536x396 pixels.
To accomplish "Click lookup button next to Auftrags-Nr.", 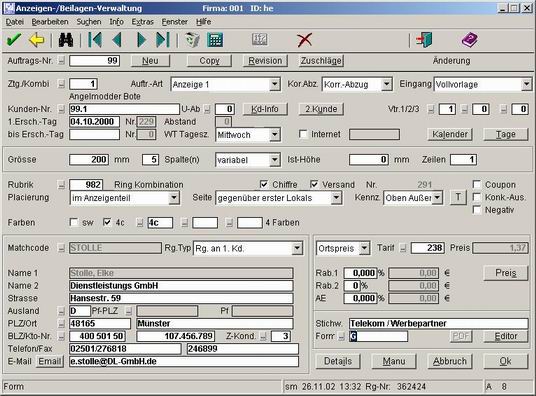I will 61,61.
